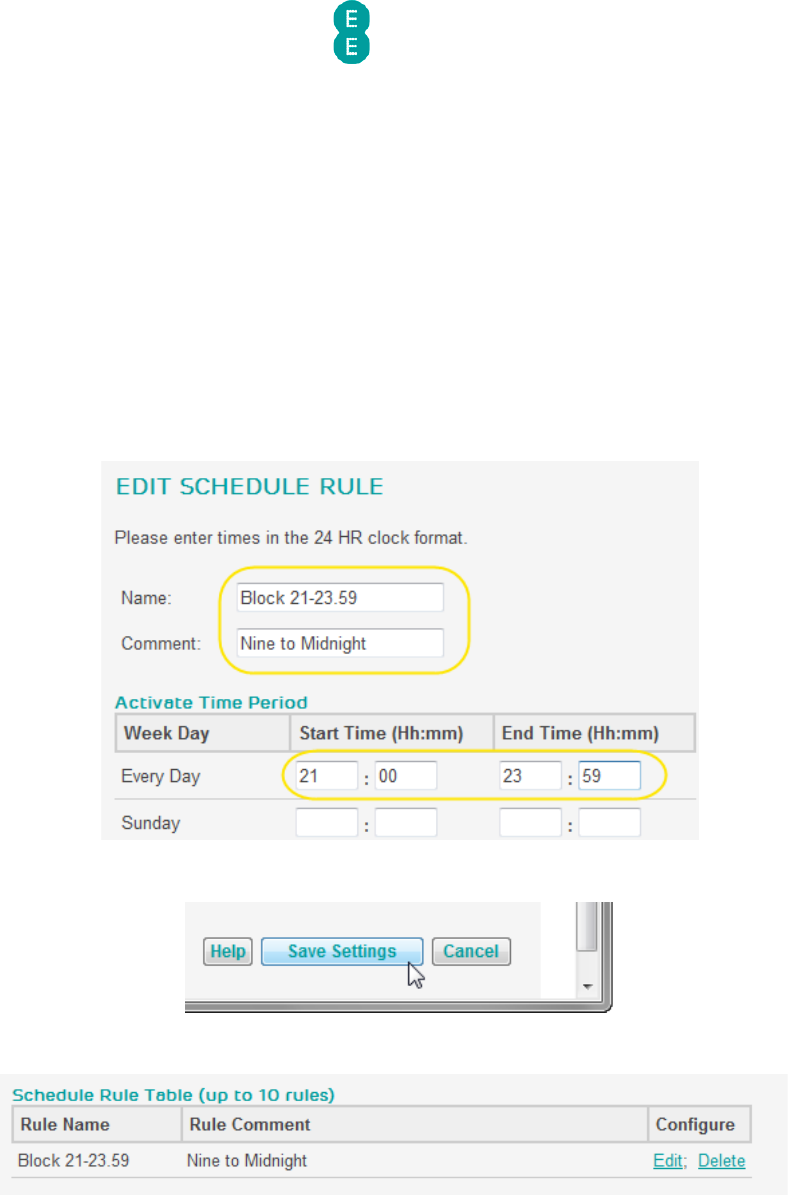The height and width of the screenshot is (1195, 788).
Task: Click the Sunday end minutes field
Action: tap(610, 822)
